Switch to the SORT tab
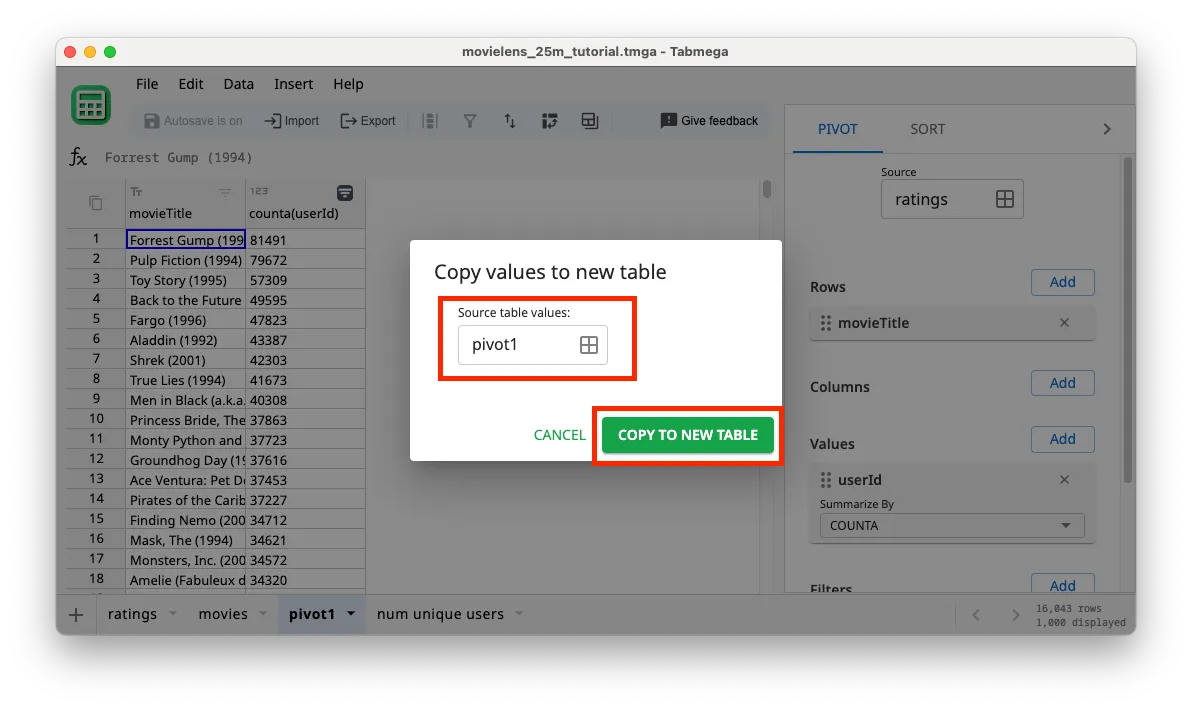 (927, 129)
